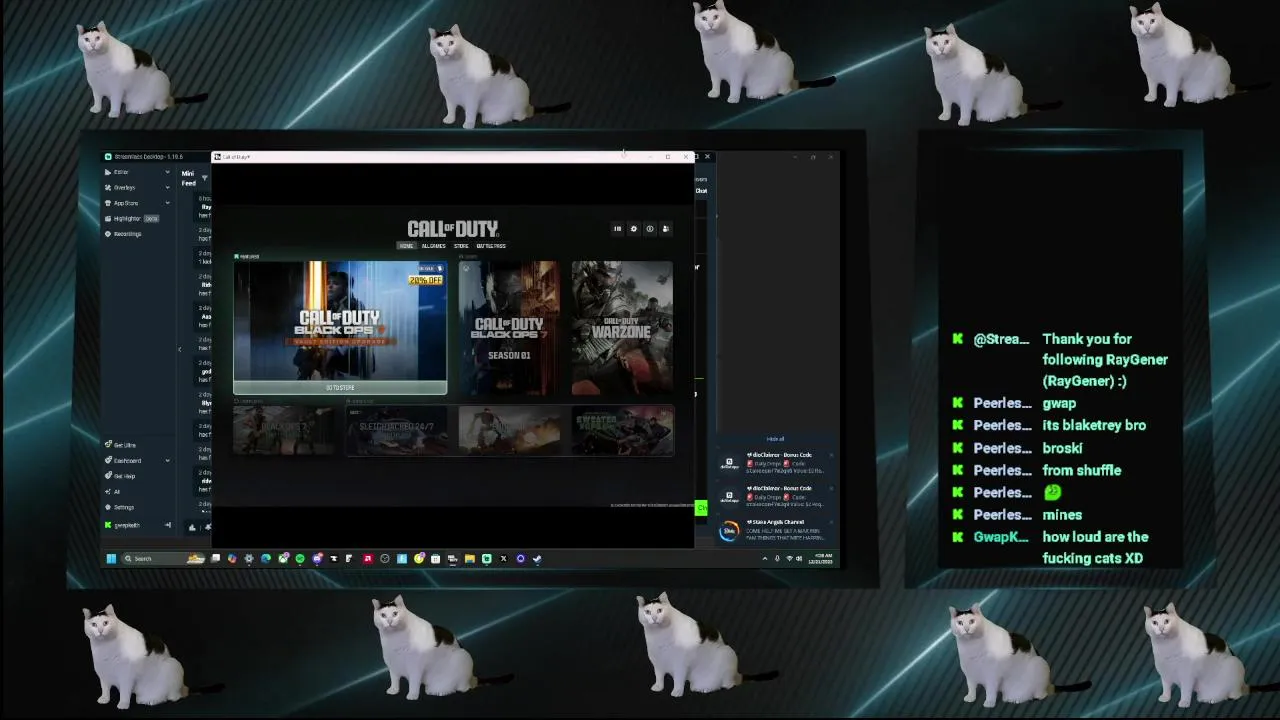
Task: Open the Black Ops Vault Edition featured thumbnail
Action: (340, 321)
